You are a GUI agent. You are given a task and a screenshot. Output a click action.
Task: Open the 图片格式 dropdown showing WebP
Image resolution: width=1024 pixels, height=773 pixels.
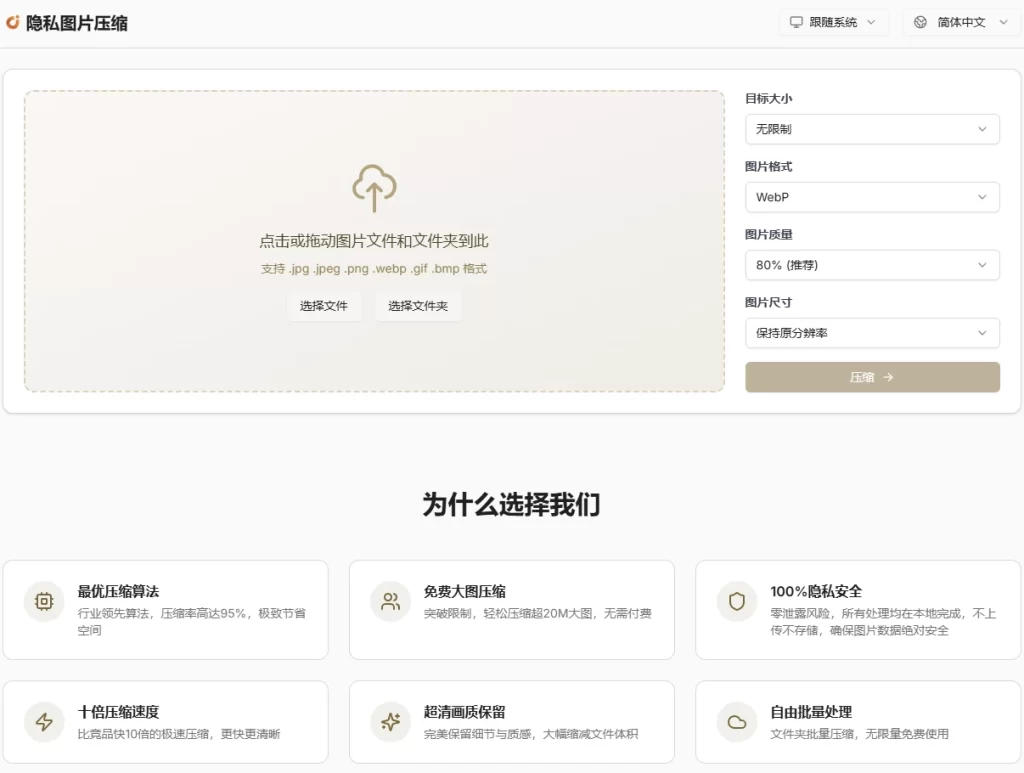coord(871,197)
